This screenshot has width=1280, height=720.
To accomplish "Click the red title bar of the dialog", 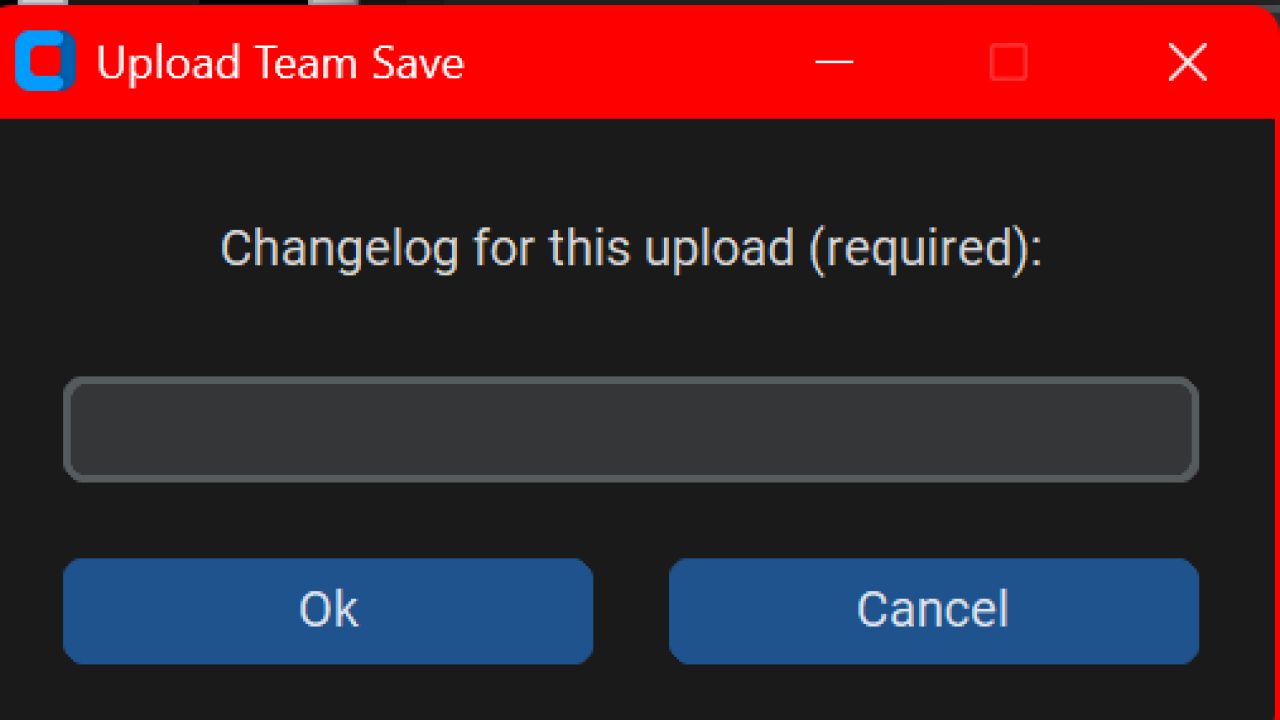I will (600, 62).
